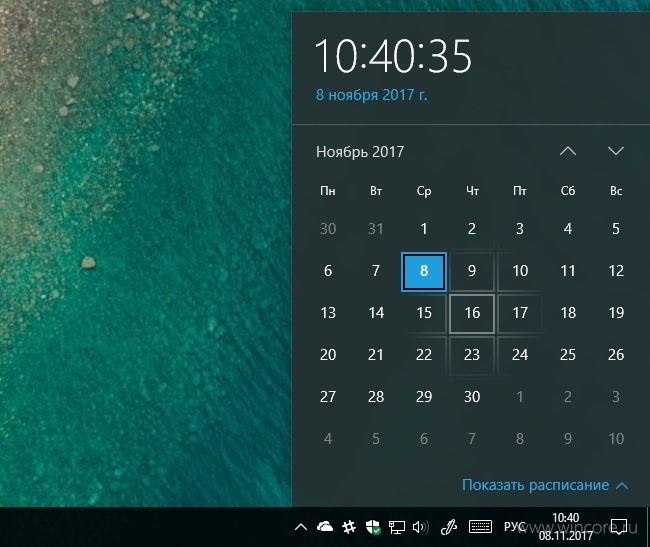
Task: Select November 28 in calendar
Action: 376,397
